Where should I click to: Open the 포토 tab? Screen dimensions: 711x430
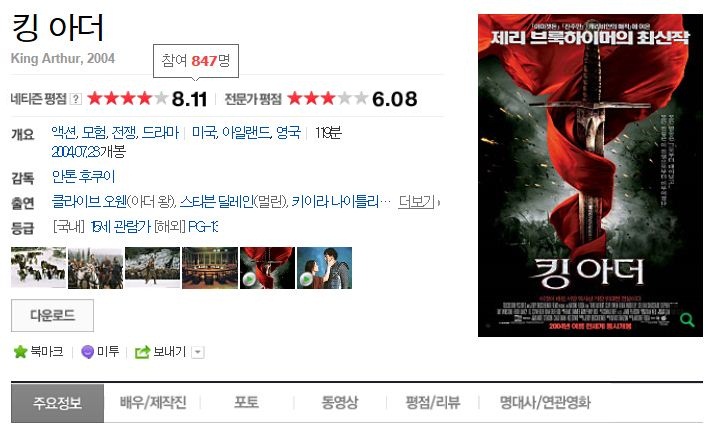246,402
